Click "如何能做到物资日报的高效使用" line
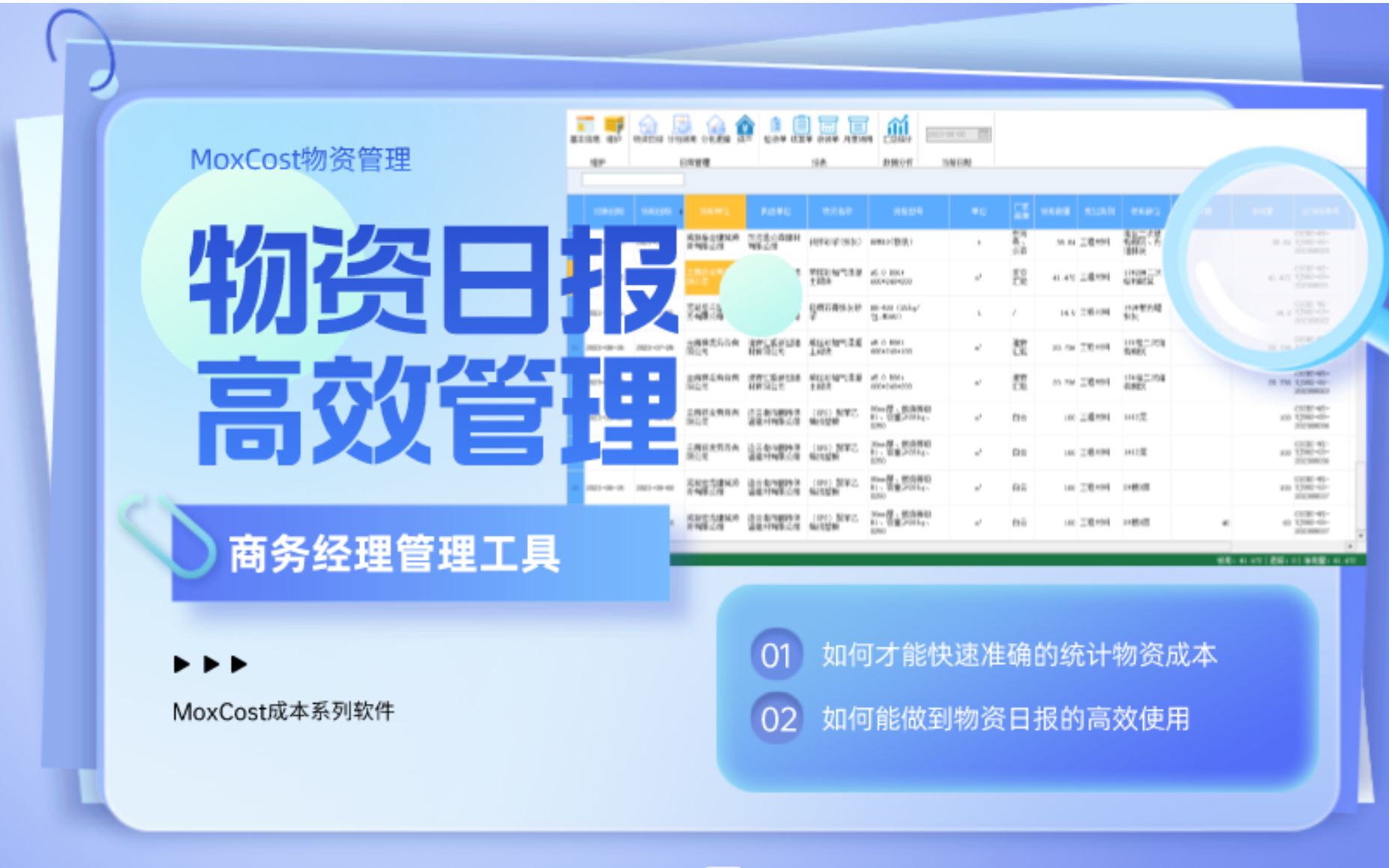 (1006, 719)
